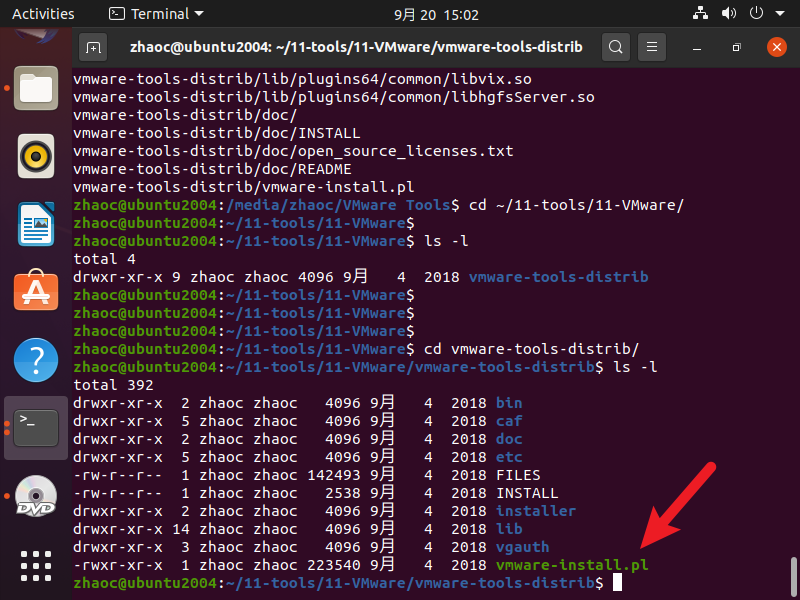Expand the Terminal app menu
The height and width of the screenshot is (600, 800).
pos(156,14)
